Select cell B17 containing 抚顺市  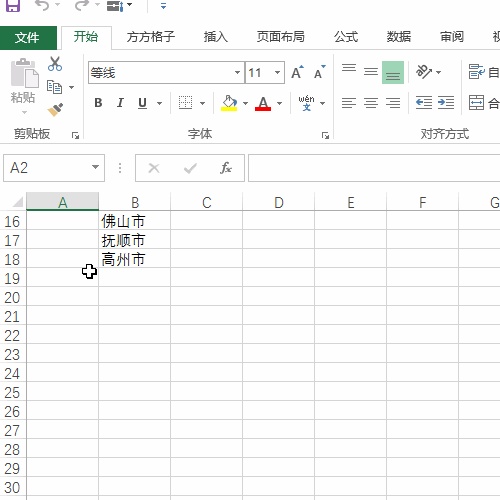pos(134,241)
